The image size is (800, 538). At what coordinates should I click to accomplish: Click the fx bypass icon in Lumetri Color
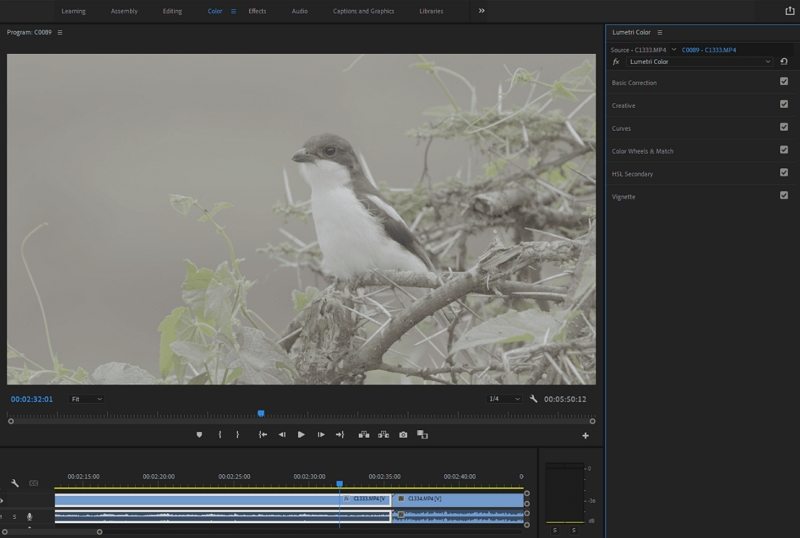tap(616, 62)
